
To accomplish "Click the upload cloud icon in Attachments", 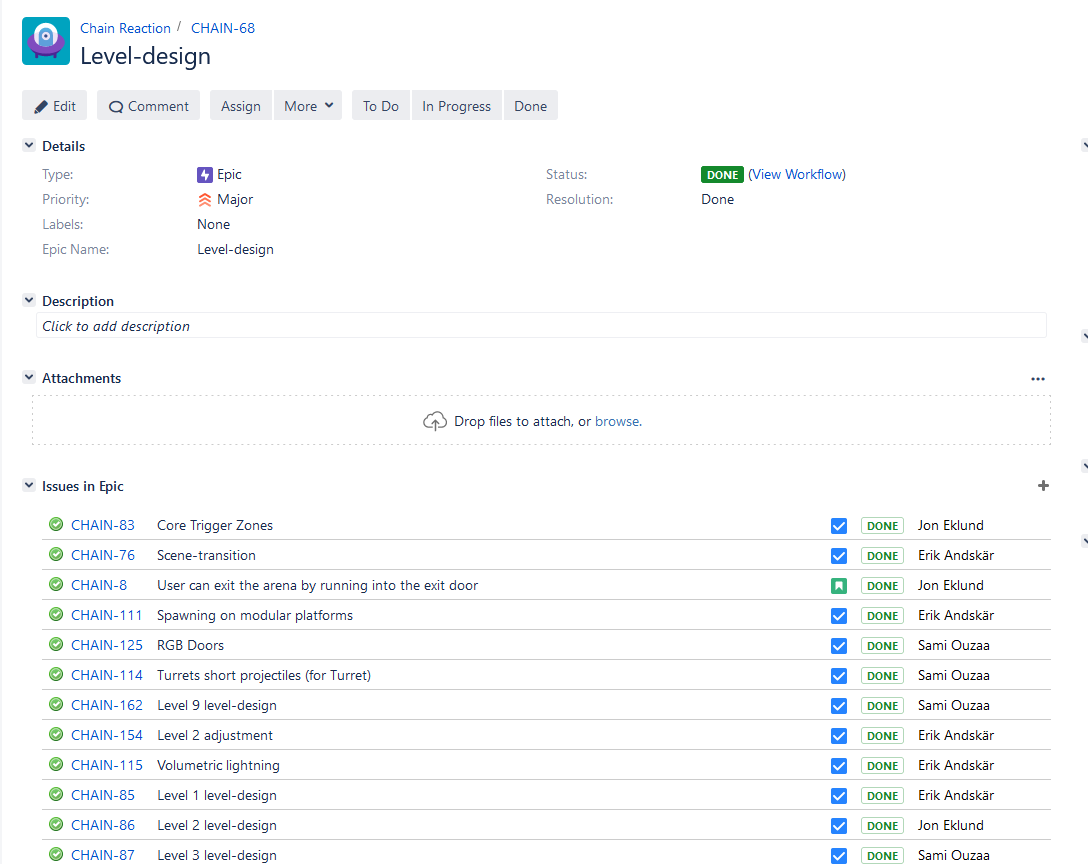I will [434, 422].
